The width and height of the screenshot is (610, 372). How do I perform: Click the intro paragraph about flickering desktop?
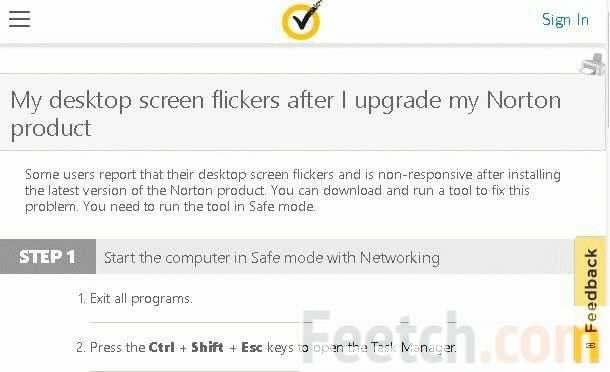293,191
